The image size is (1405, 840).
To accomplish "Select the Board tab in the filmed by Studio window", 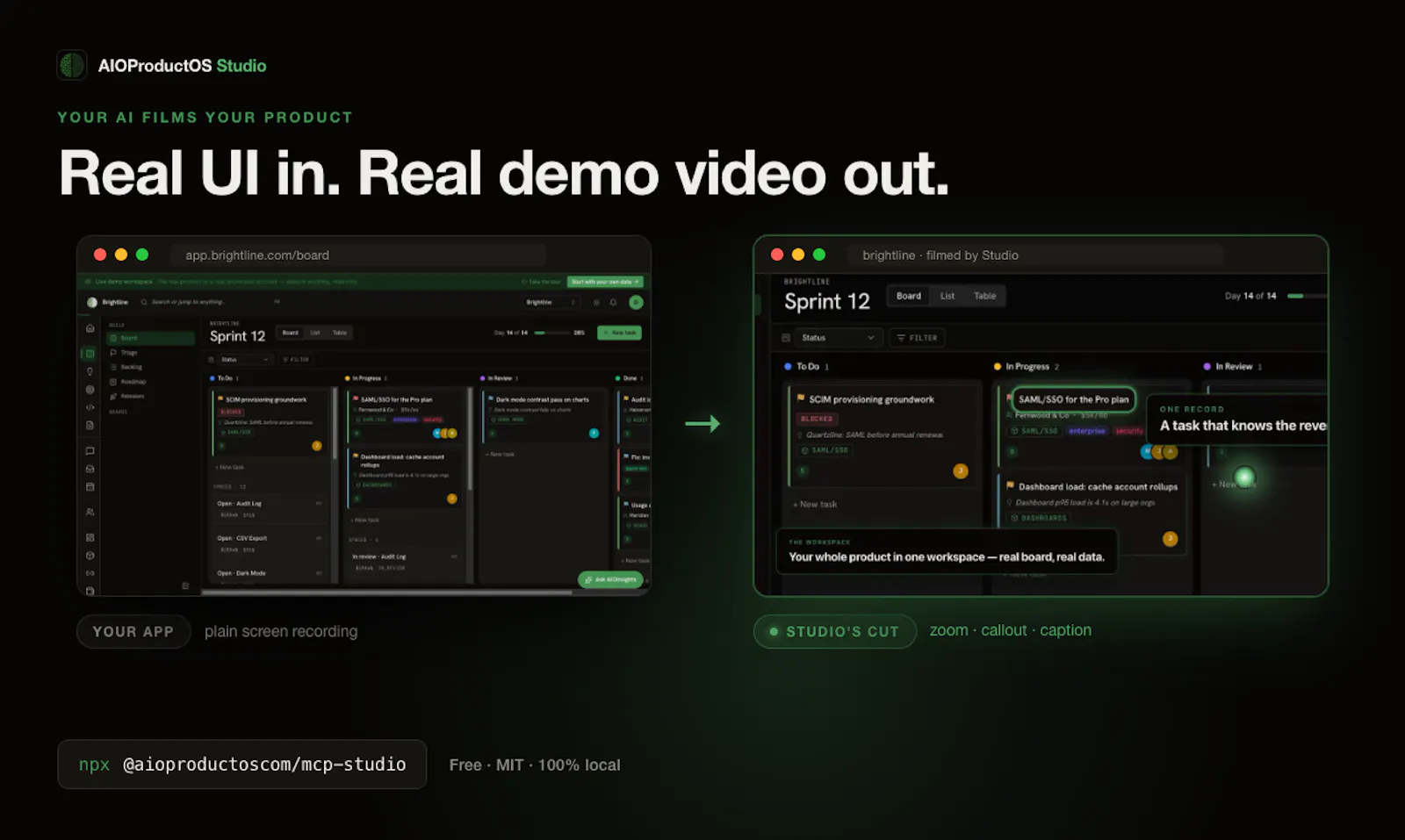I will pos(909,296).
